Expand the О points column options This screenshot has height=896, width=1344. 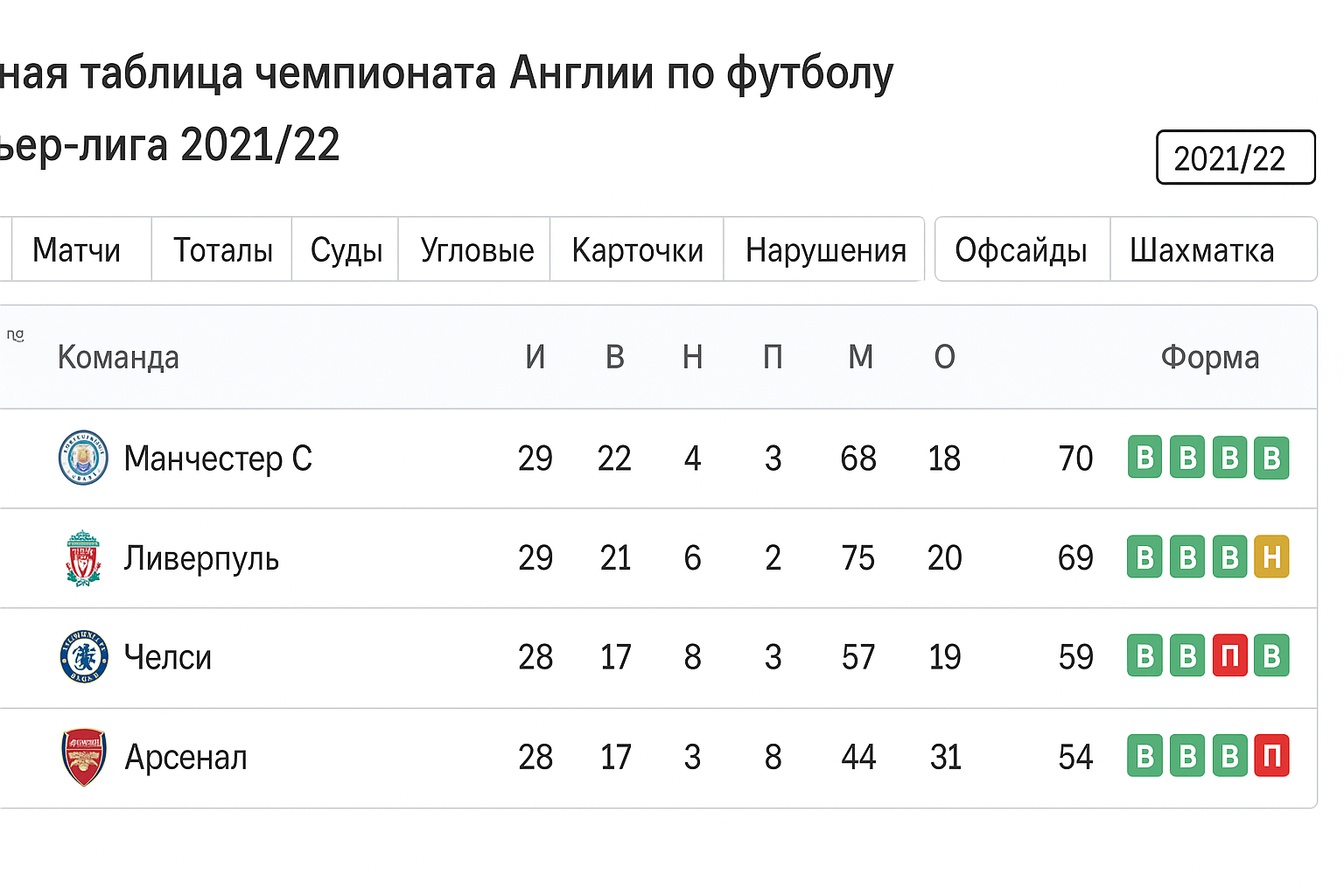pos(944,357)
